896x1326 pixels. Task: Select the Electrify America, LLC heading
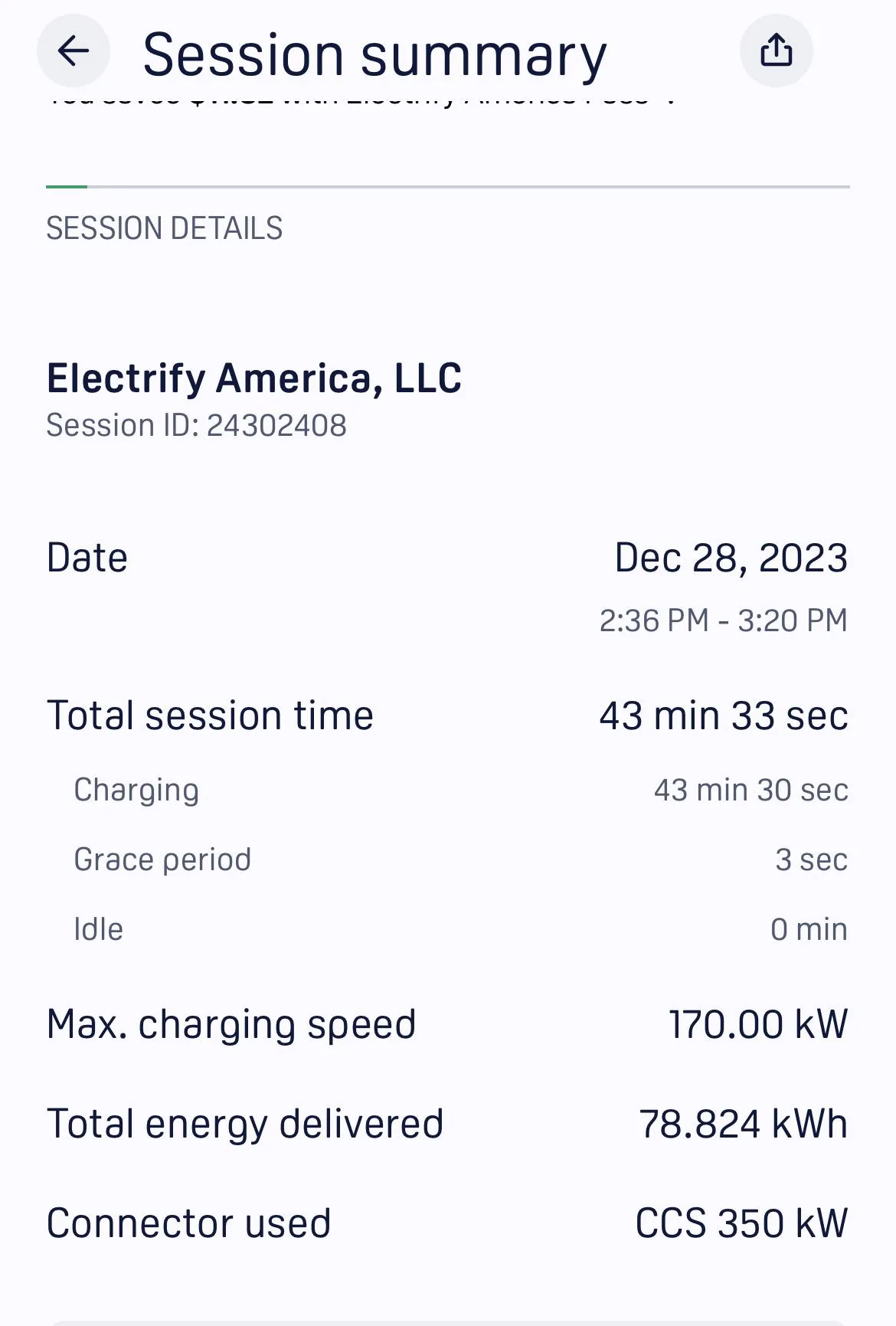pos(254,378)
